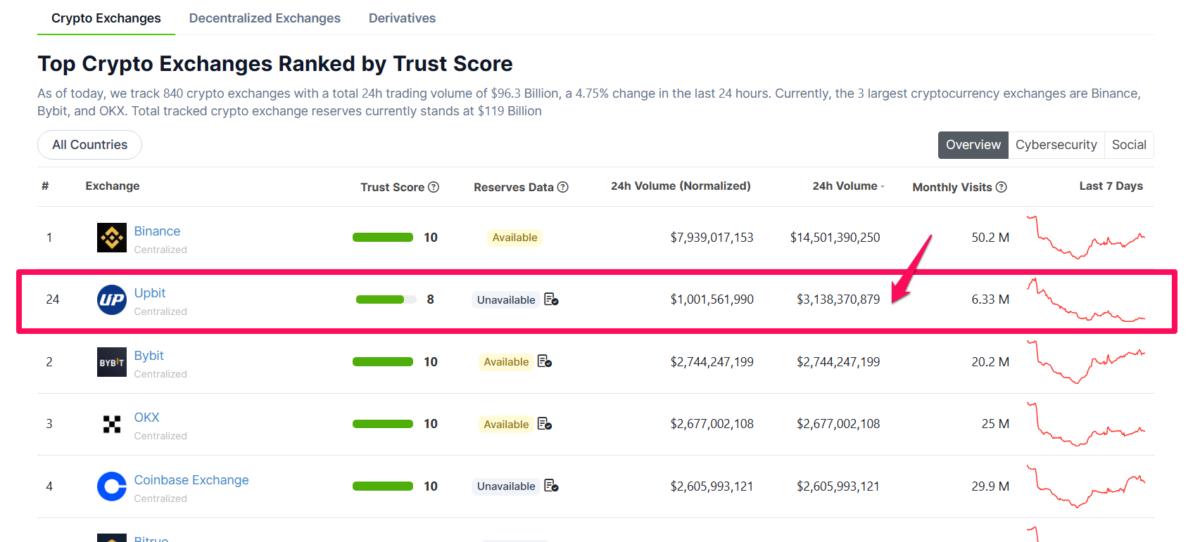
Task: Click Binance's green trust score bar
Action: click(x=383, y=238)
